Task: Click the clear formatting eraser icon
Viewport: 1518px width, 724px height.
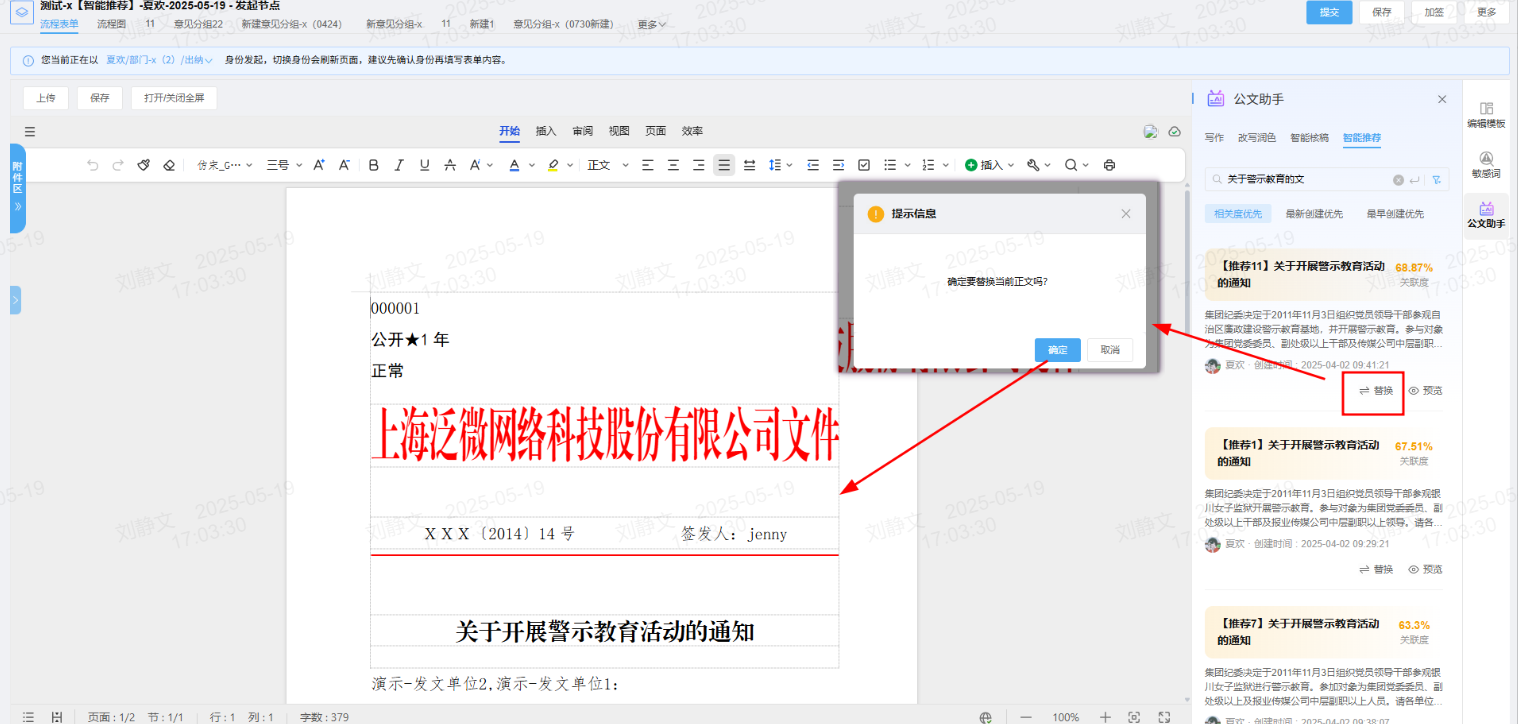Action: click(x=169, y=165)
